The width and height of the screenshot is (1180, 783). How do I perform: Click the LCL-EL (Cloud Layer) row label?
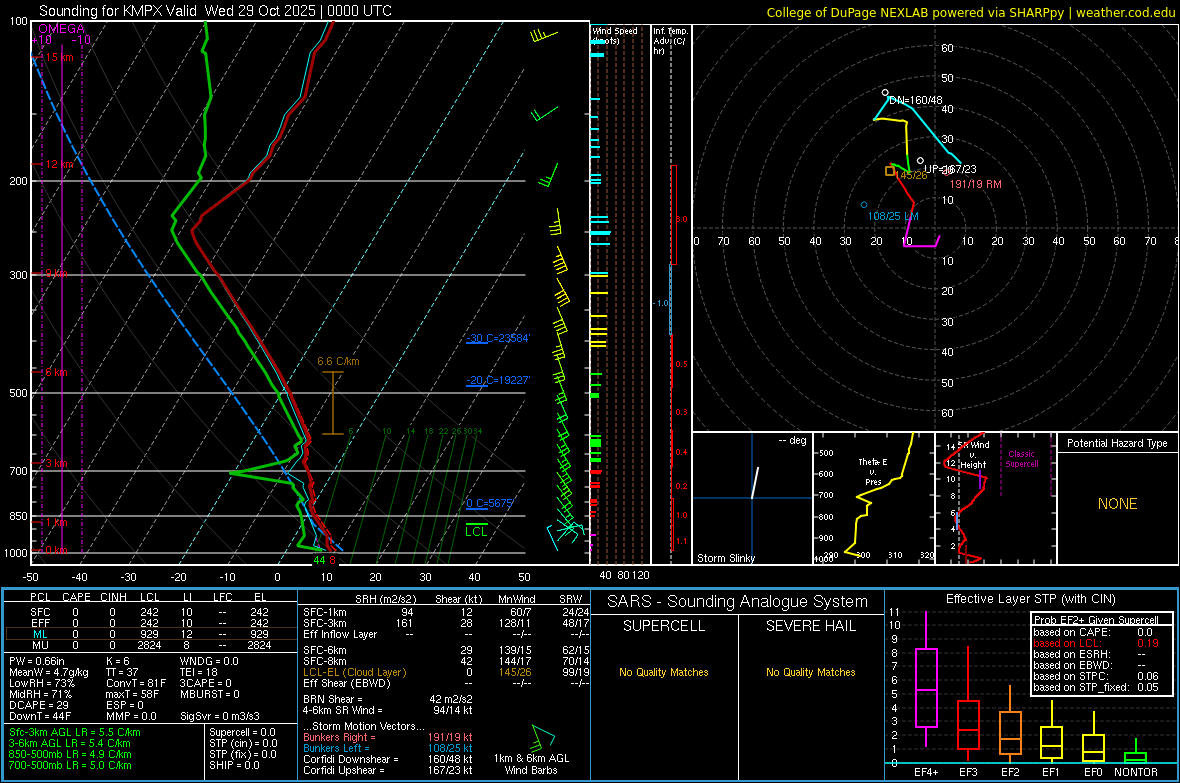354,672
